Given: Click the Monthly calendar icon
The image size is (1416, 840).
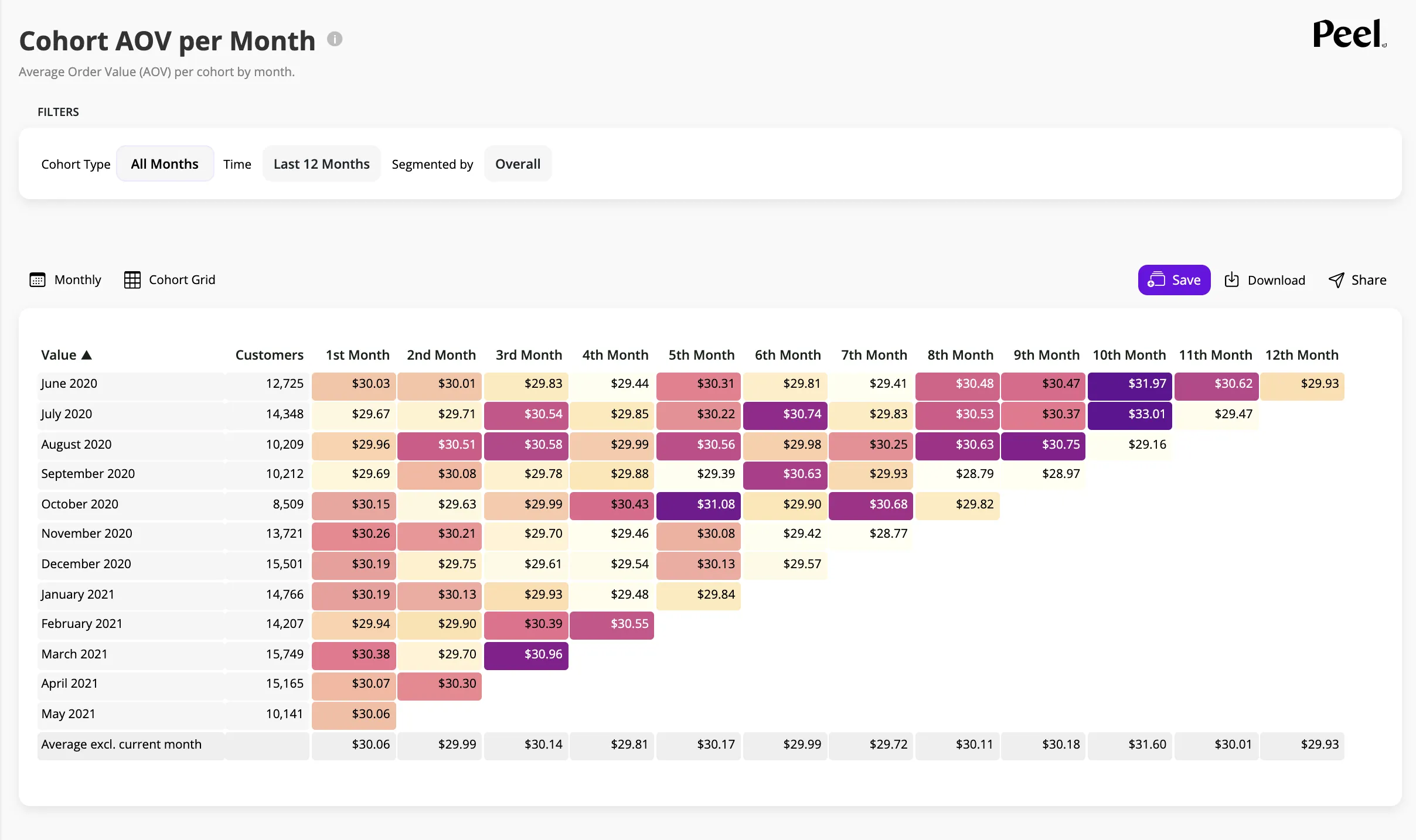Looking at the screenshot, I should click(x=38, y=280).
